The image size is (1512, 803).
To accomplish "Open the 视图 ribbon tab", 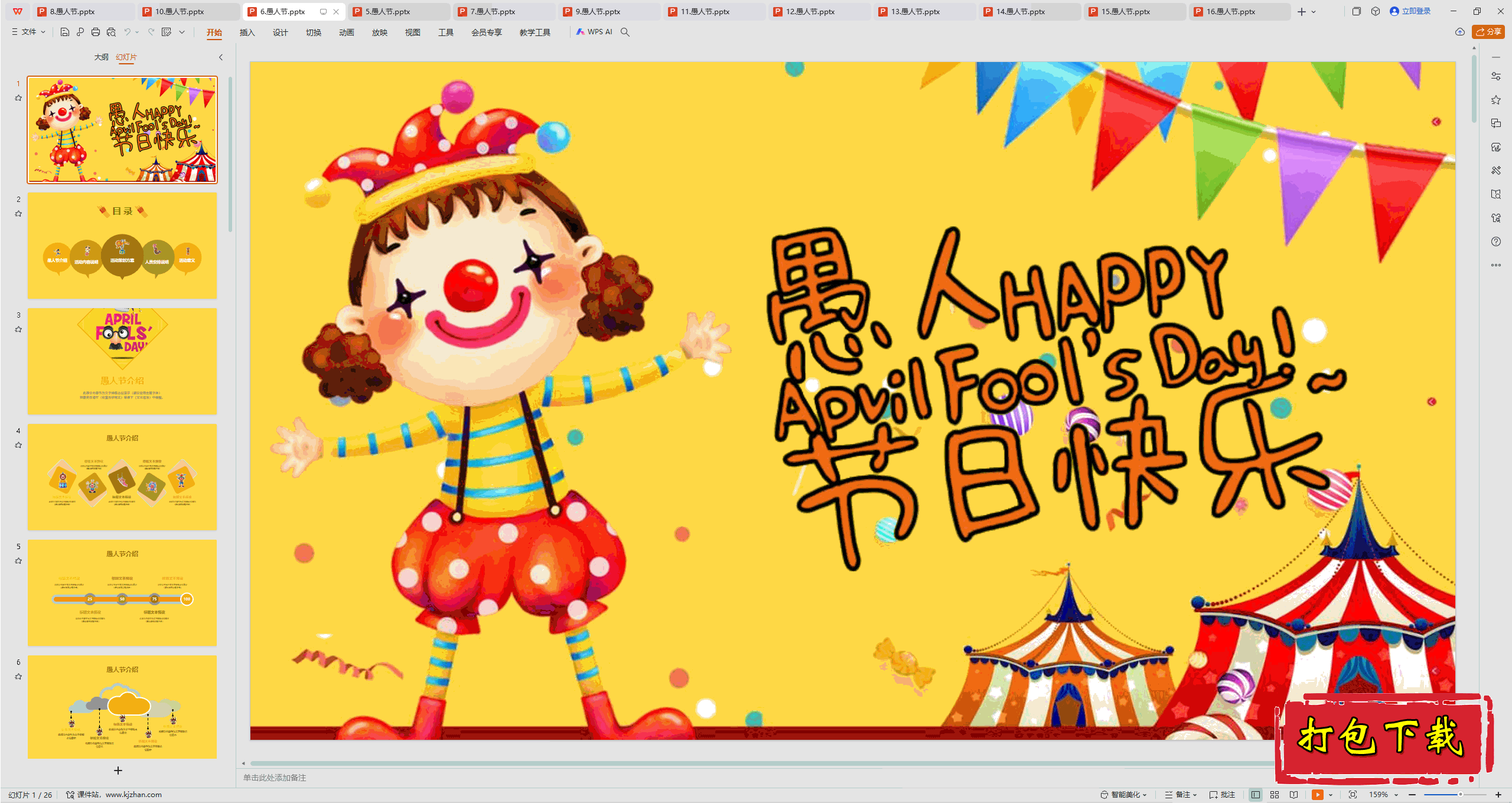I will click(412, 32).
